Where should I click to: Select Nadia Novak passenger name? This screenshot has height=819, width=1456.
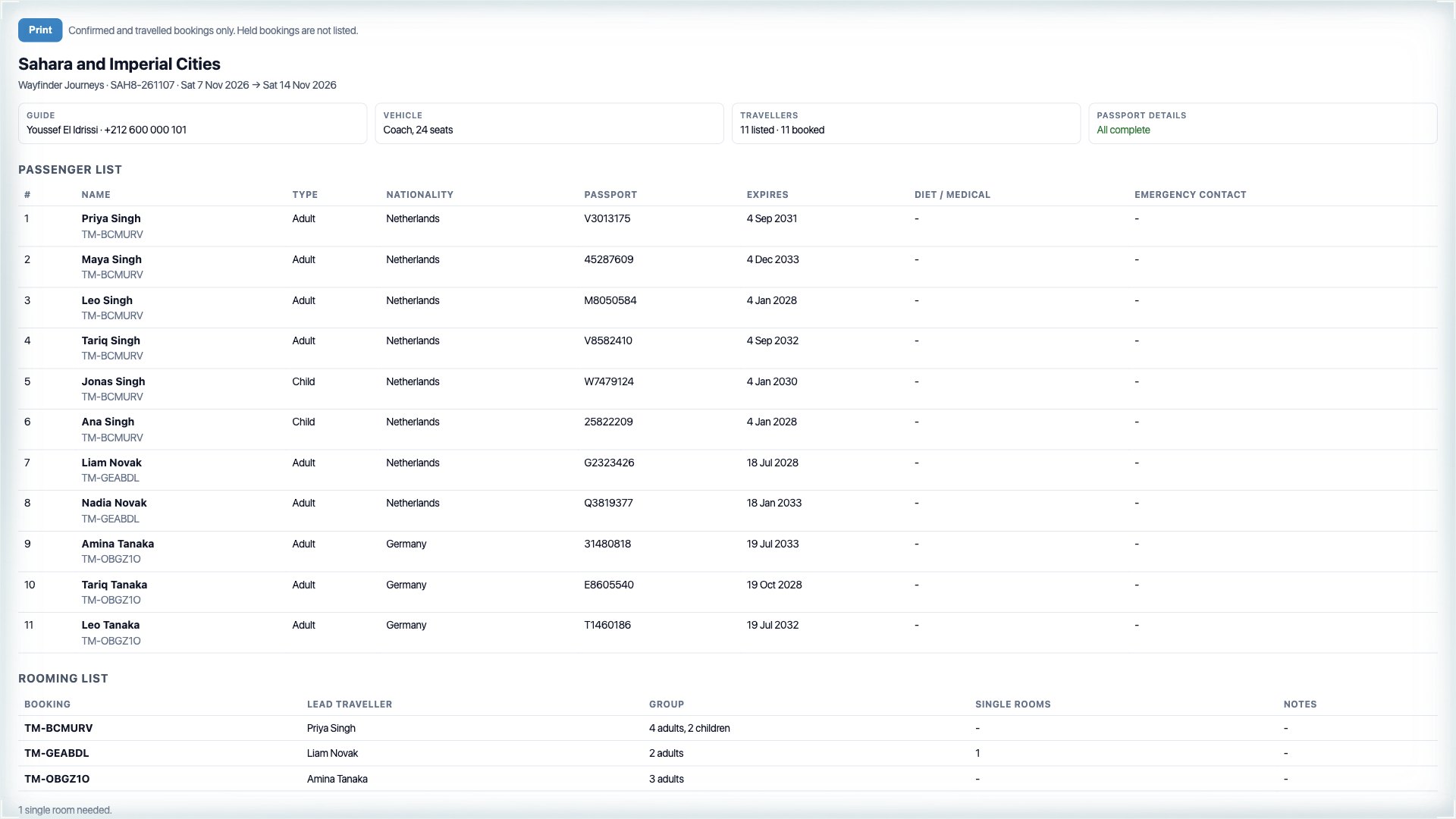coord(114,503)
